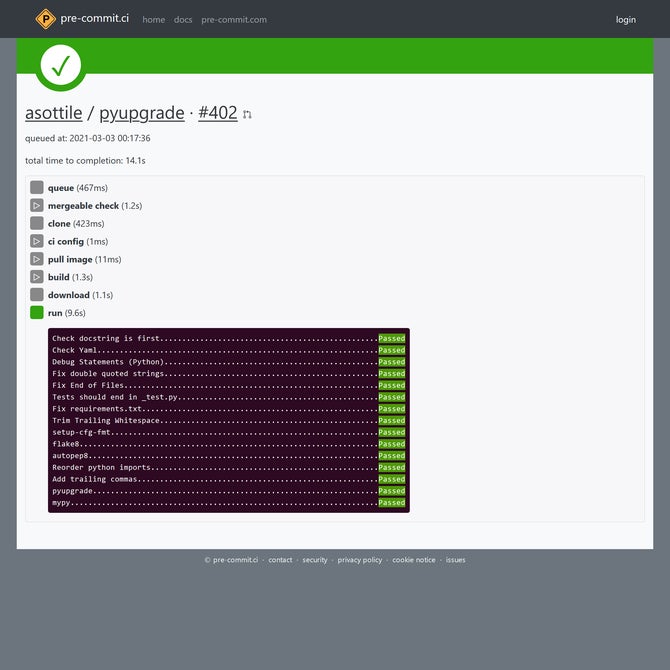This screenshot has width=670, height=670.
Task: Click the download step label
Action: [x=69, y=295]
